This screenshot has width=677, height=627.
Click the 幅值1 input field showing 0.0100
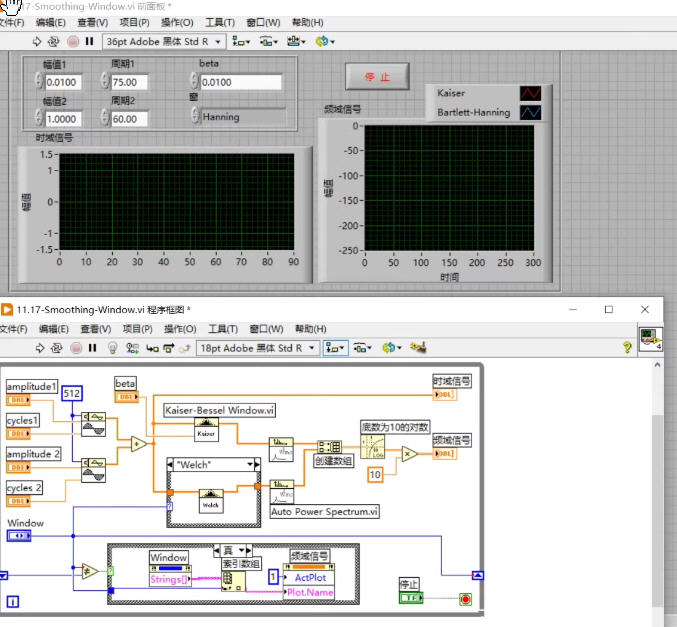tap(63, 82)
